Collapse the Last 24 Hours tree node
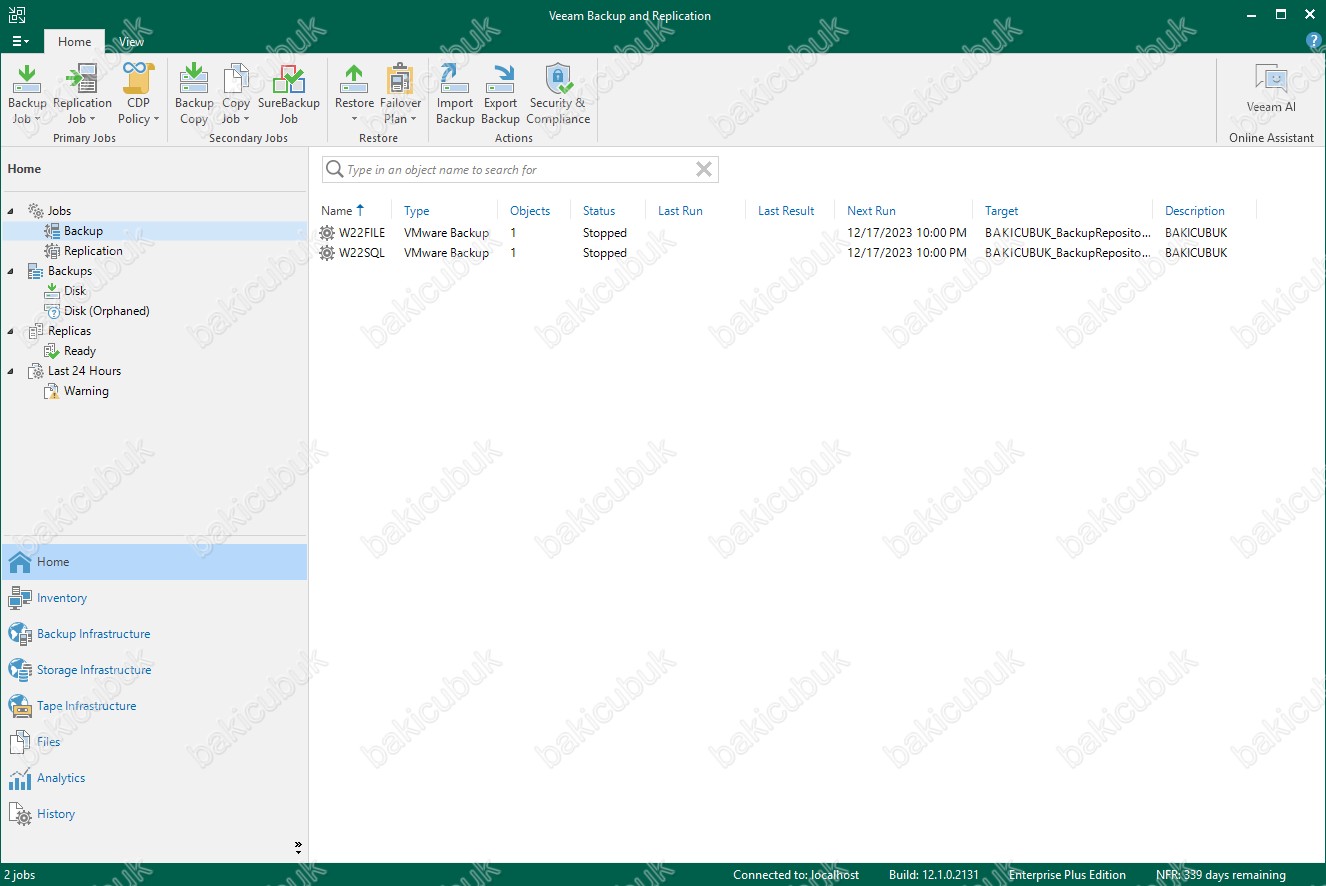1326x886 pixels. 11,371
